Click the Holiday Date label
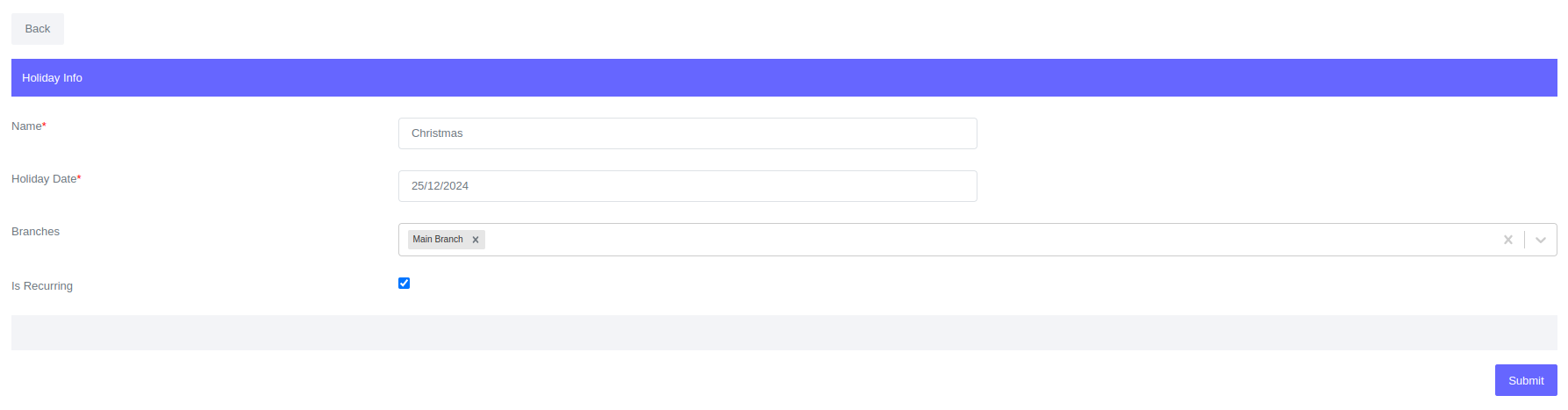Viewport: 1568px width, 410px height. coord(44,179)
